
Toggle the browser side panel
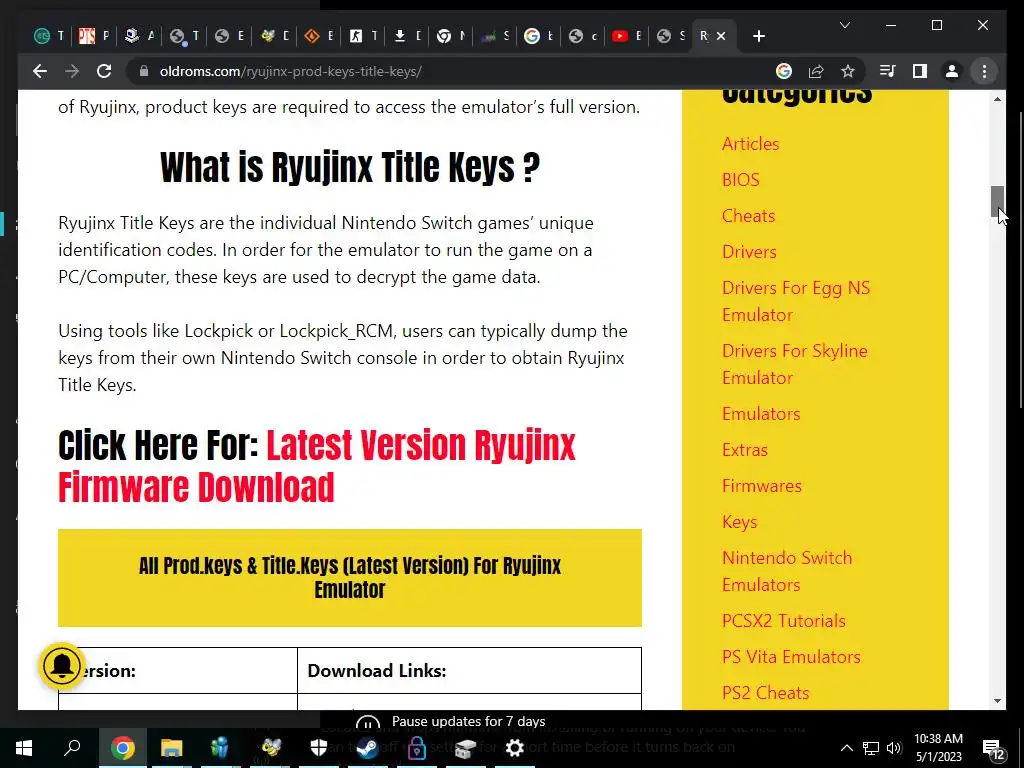pos(920,71)
